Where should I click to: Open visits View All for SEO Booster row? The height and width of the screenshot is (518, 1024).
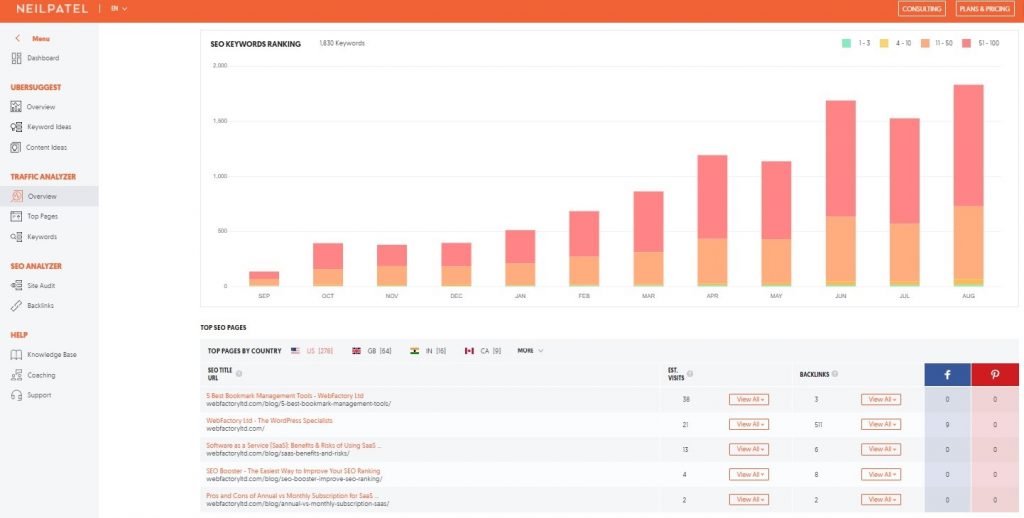tap(748, 474)
